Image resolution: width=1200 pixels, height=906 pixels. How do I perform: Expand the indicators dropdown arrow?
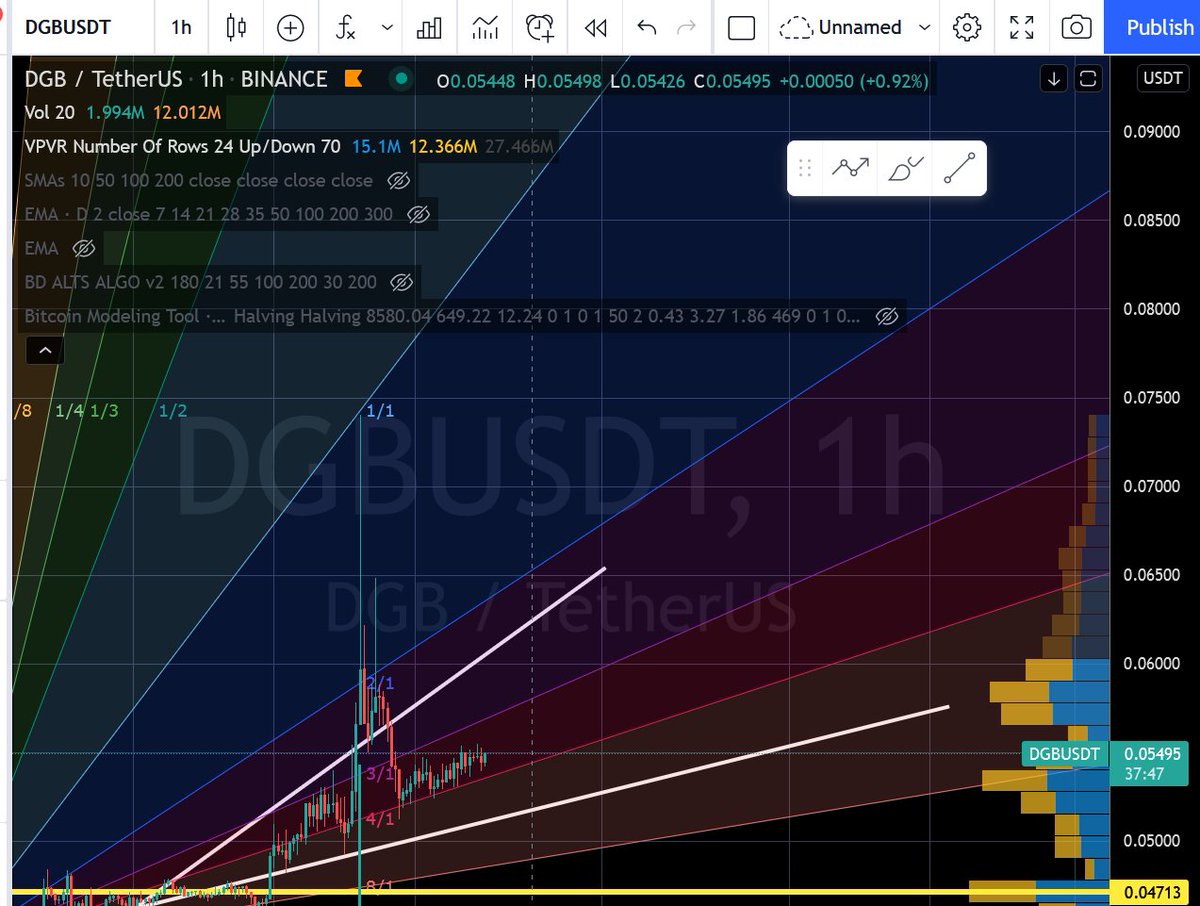click(x=388, y=27)
